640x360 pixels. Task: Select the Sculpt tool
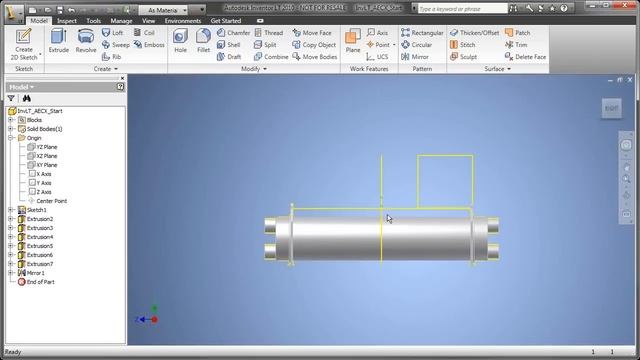click(463, 57)
